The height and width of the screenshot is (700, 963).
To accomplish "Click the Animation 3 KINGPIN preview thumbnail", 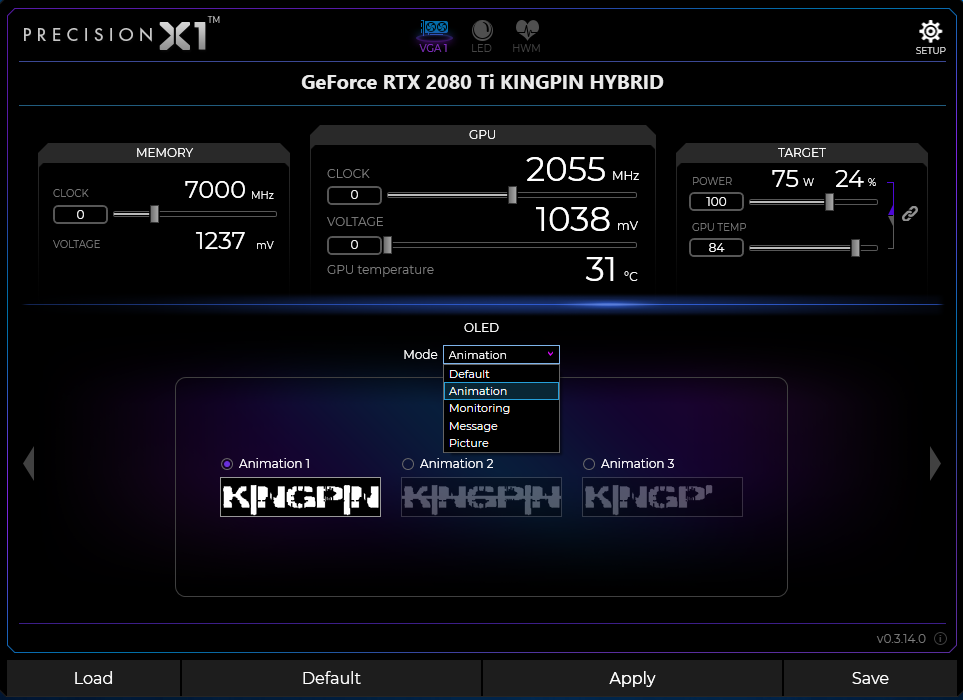I will click(662, 497).
